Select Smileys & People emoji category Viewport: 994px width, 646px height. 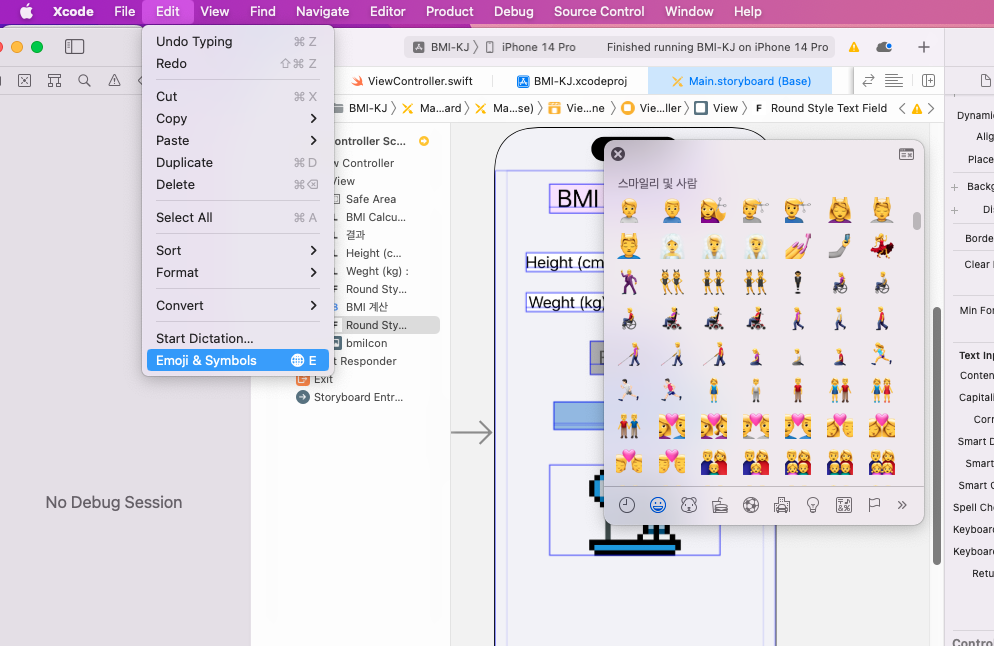pos(657,505)
